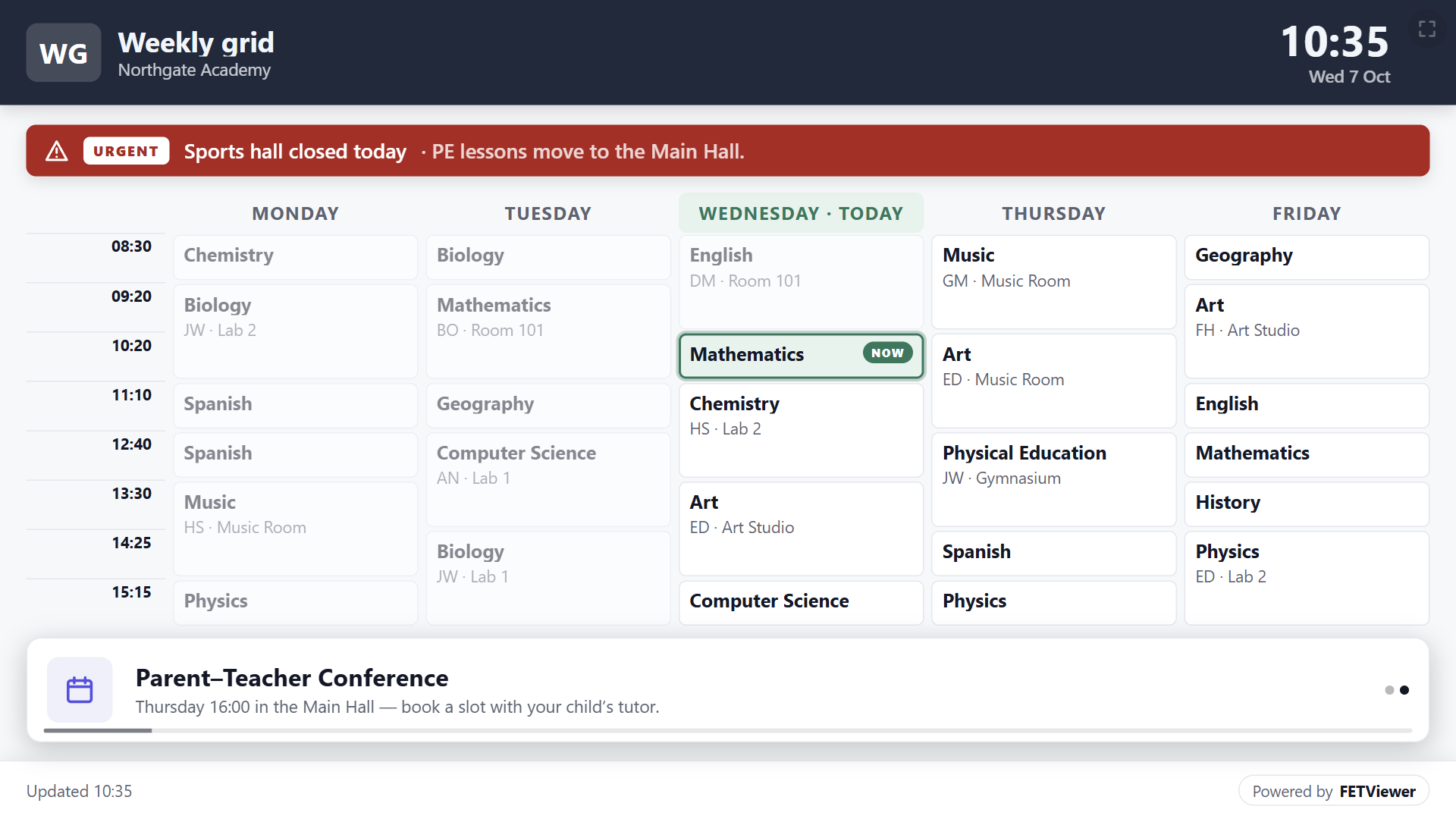Image resolution: width=1456 pixels, height=819 pixels.
Task: Open Tuesday Mathematics BO Room 101 card
Action: 548,331
